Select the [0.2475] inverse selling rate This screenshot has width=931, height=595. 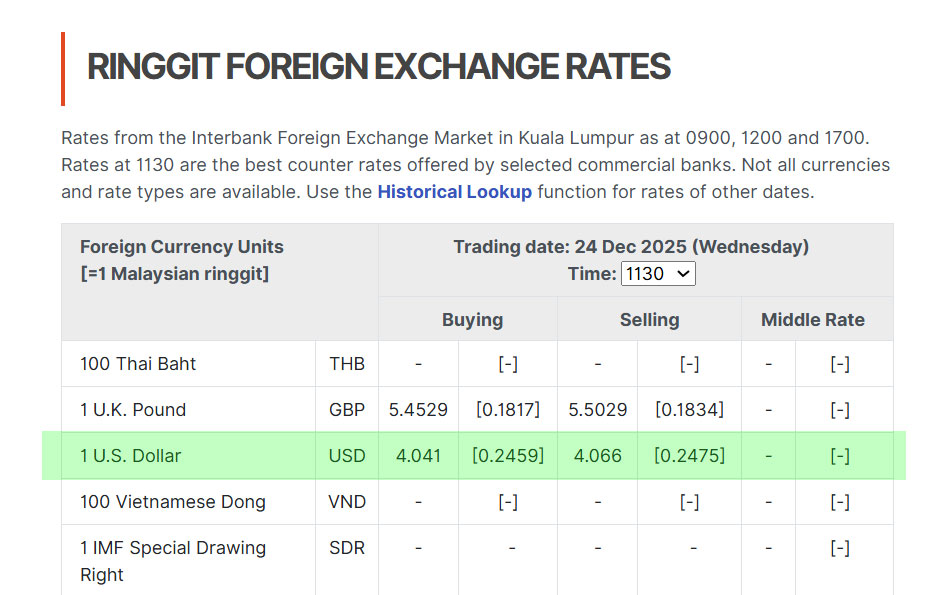(x=689, y=456)
